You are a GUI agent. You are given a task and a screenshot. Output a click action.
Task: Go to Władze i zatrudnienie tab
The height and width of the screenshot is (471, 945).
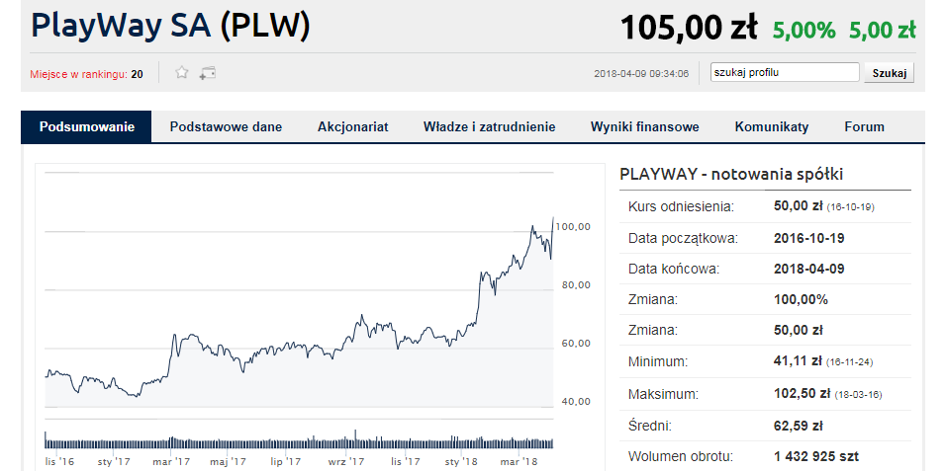point(489,127)
